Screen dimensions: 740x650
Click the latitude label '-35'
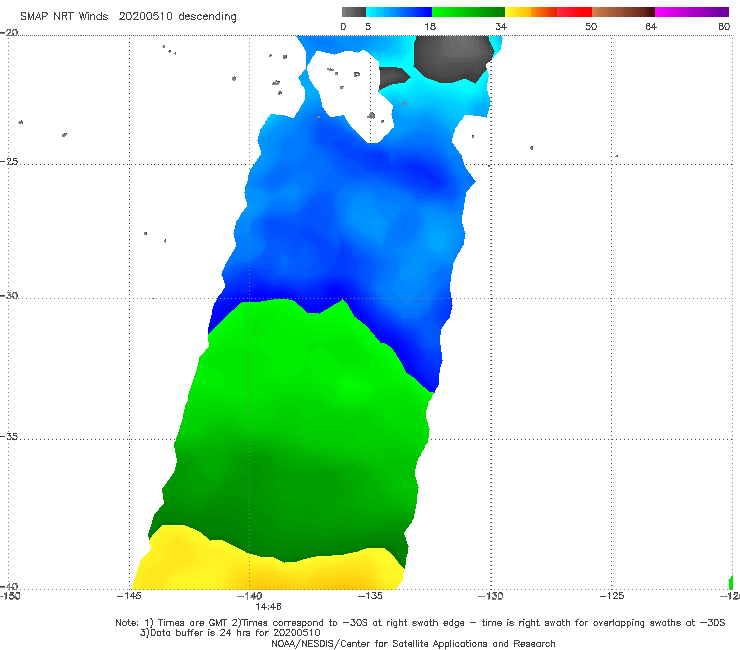point(9,437)
